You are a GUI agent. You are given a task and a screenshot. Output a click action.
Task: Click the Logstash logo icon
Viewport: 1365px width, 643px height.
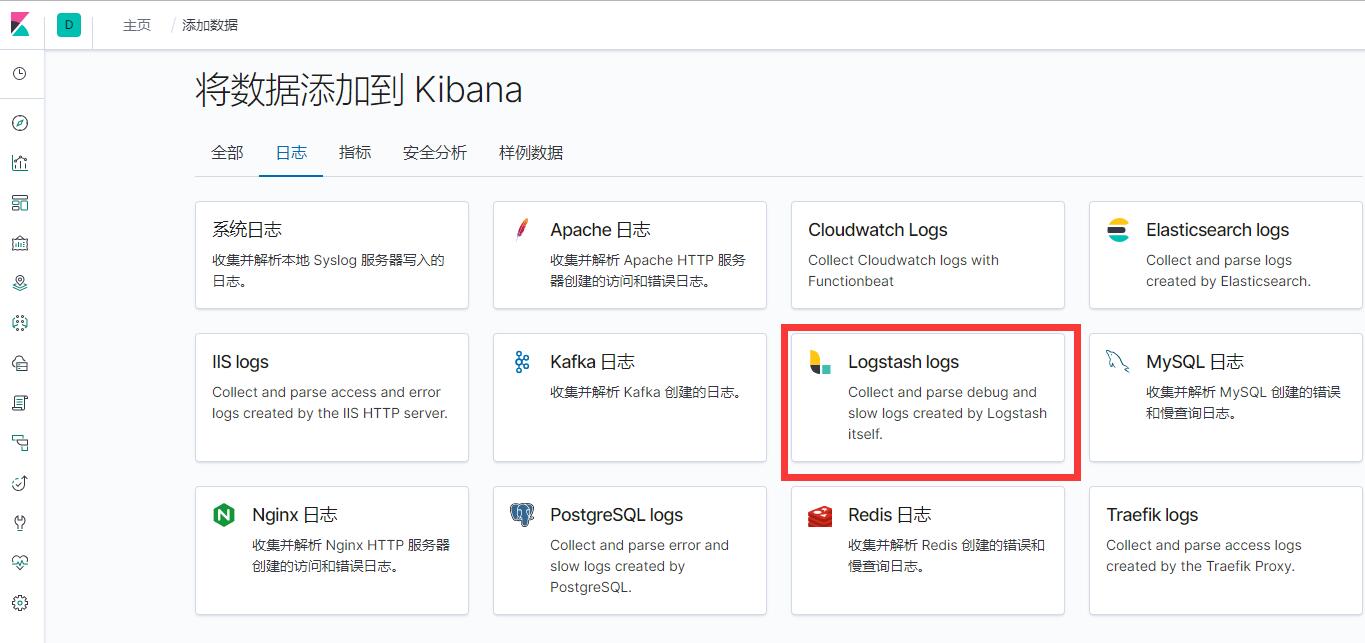(820, 362)
